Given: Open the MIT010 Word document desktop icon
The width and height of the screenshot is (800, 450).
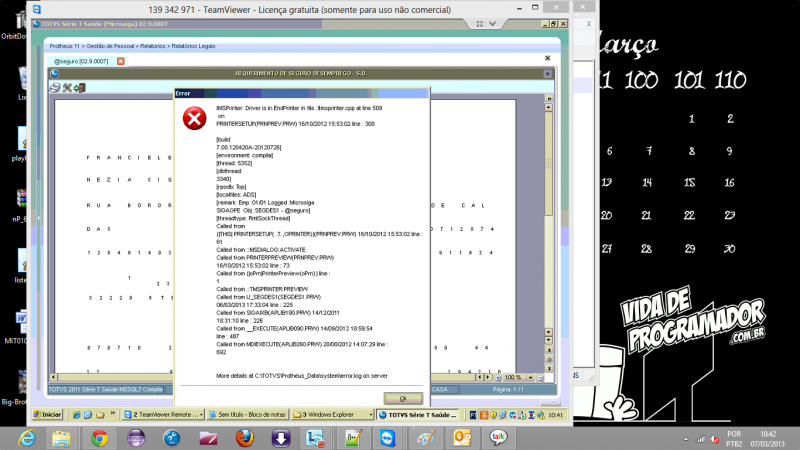Looking at the screenshot, I should (19, 327).
